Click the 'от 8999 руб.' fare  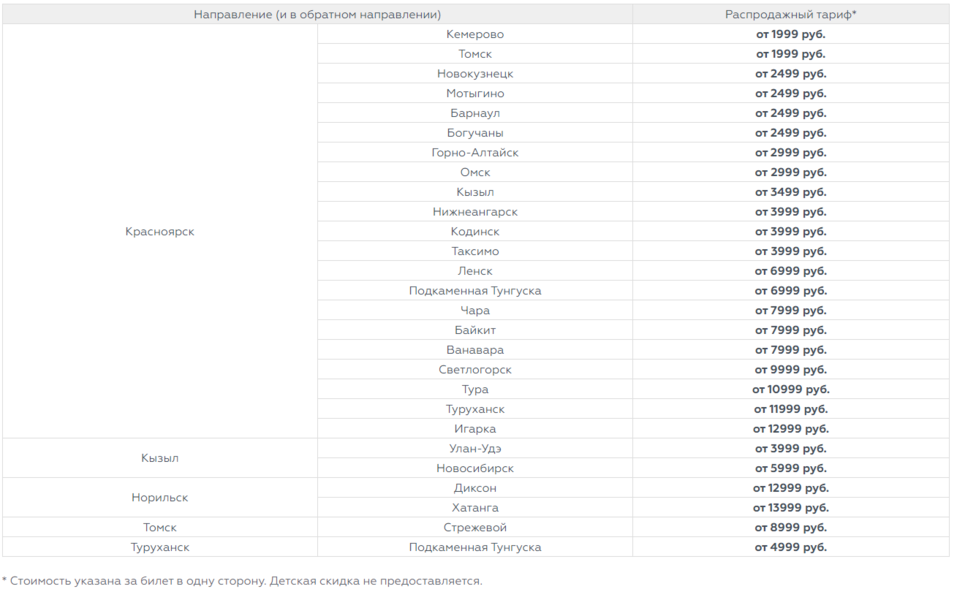pyautogui.click(x=791, y=527)
